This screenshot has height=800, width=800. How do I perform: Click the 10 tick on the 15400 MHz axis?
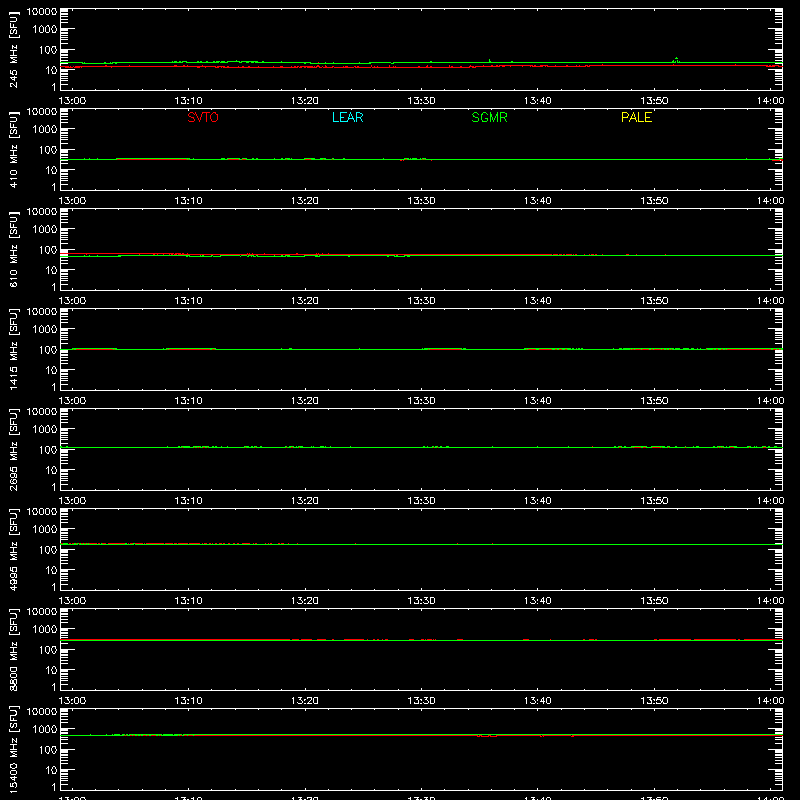(x=52, y=770)
